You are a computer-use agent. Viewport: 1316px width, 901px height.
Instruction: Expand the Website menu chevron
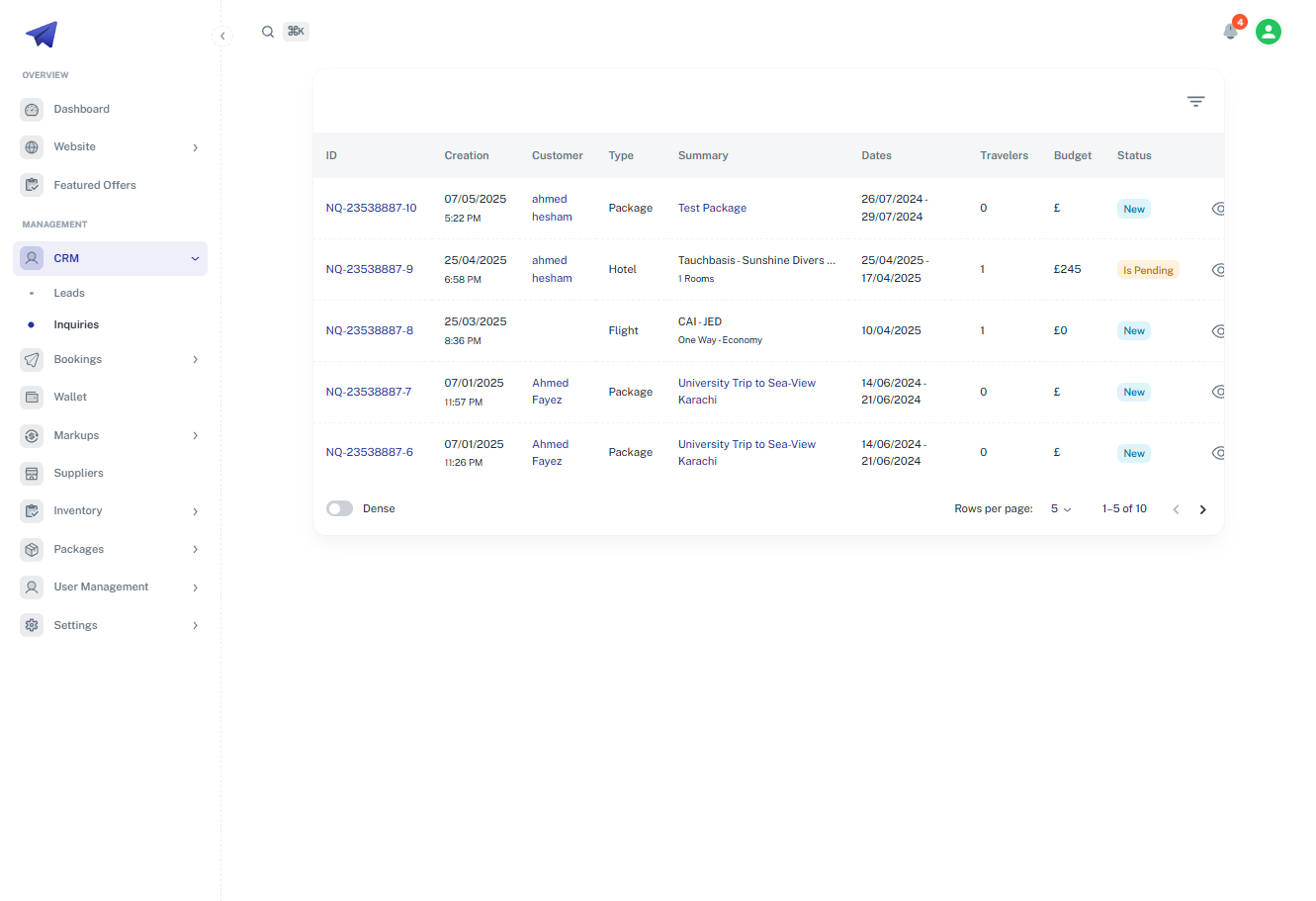point(196,147)
